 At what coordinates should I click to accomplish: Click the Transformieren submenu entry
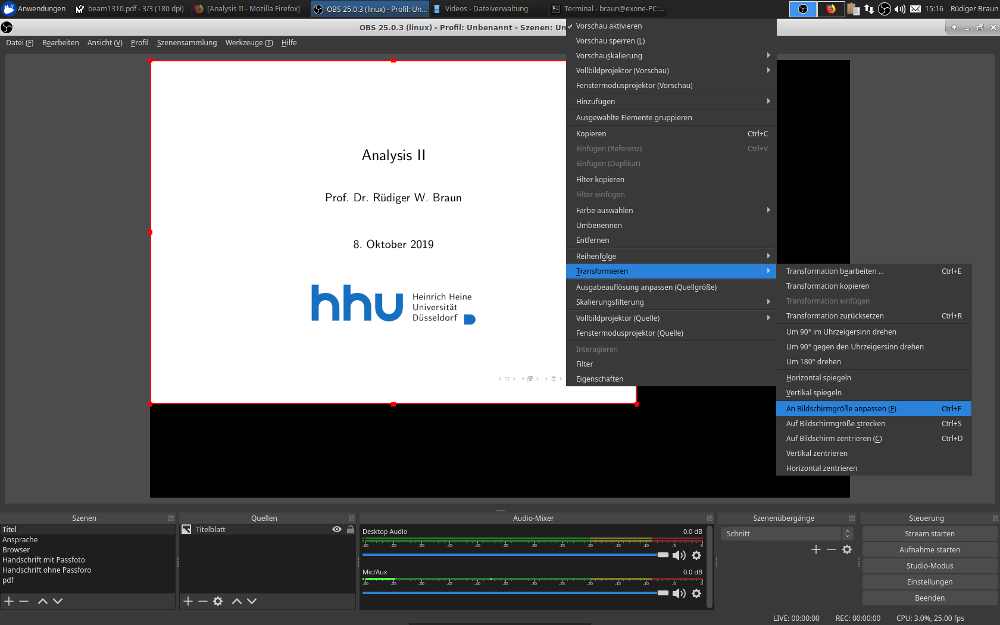coord(671,271)
